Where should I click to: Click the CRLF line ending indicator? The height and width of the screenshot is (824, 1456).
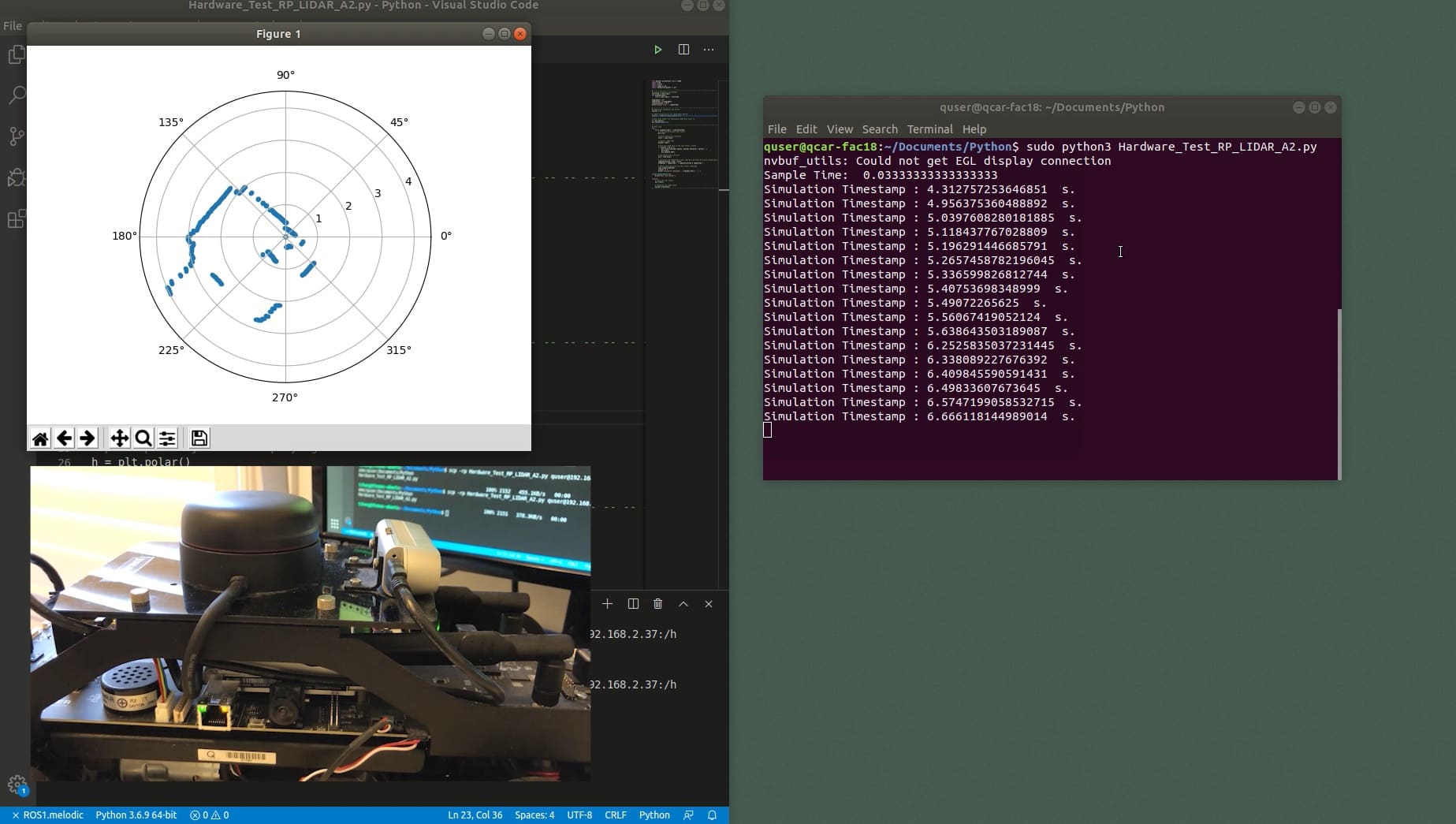(615, 815)
